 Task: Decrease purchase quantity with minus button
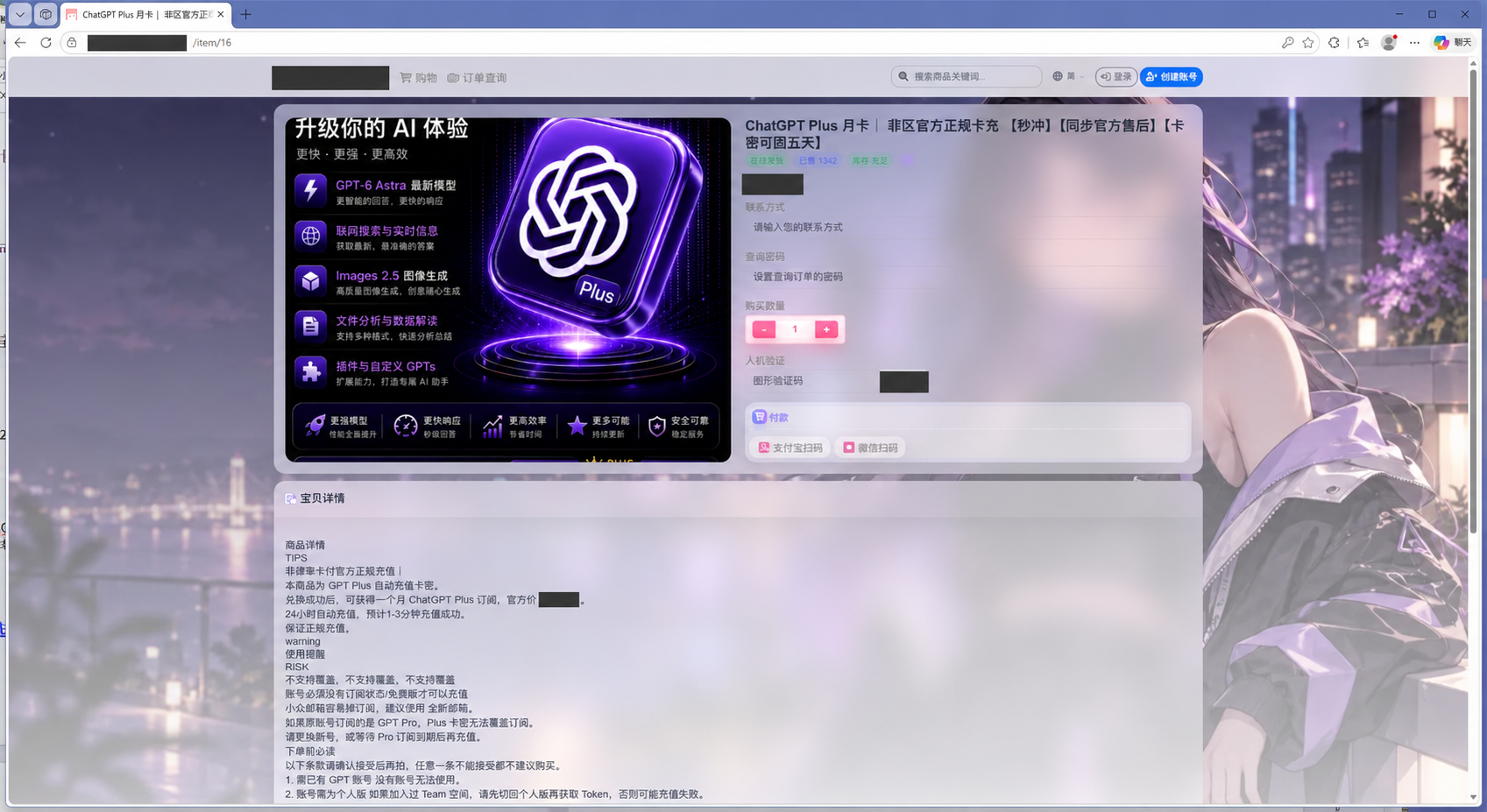[x=764, y=329]
